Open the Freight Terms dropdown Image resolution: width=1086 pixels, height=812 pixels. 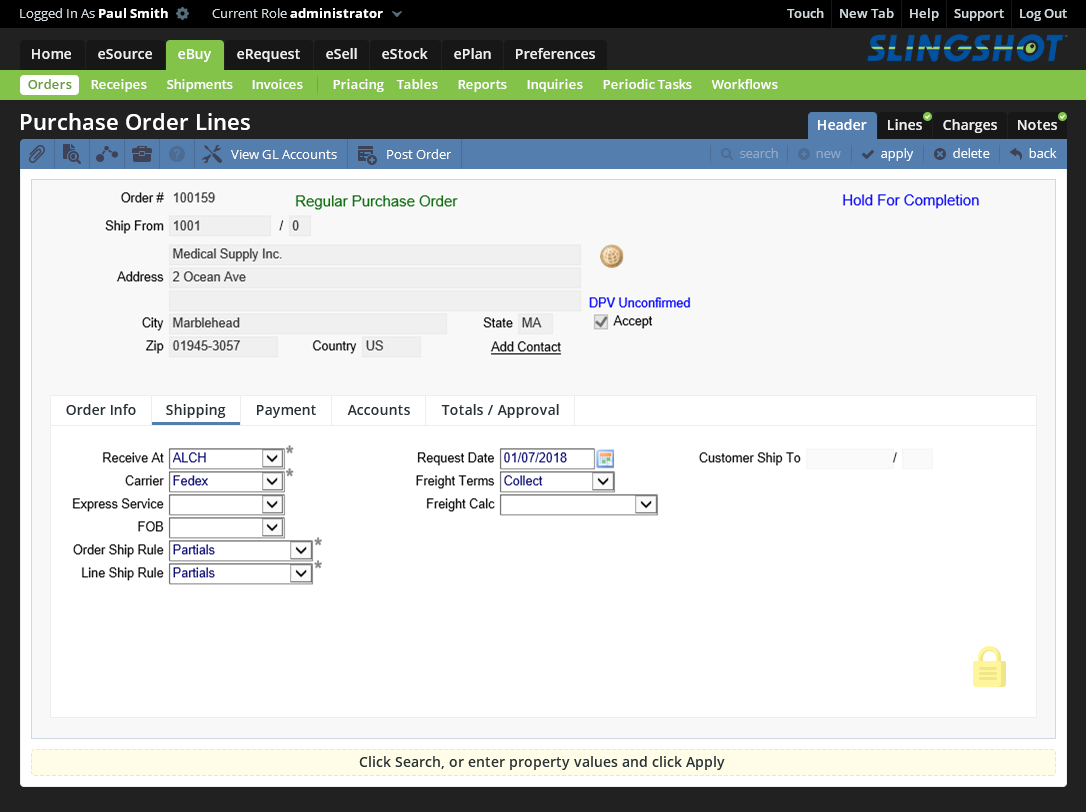pyautogui.click(x=602, y=481)
